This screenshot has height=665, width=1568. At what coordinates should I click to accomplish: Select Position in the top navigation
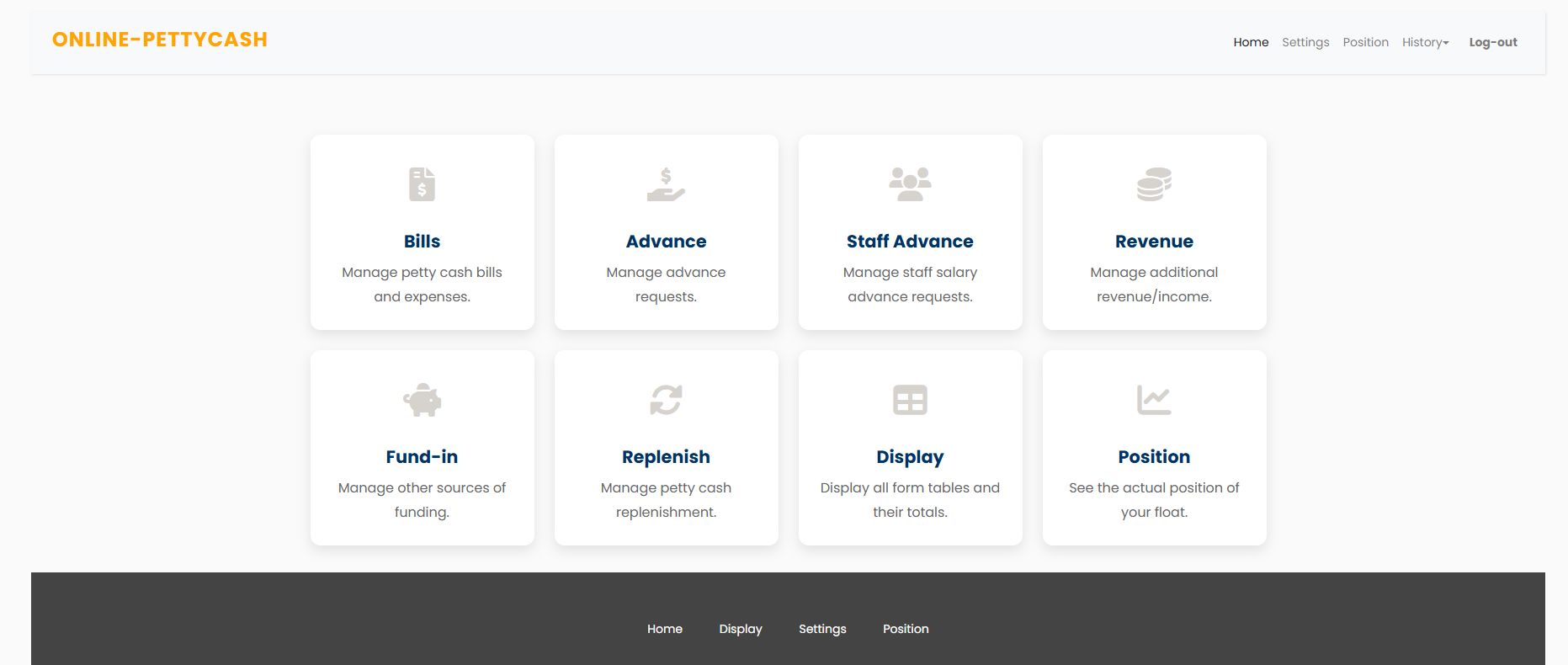pyautogui.click(x=1365, y=42)
